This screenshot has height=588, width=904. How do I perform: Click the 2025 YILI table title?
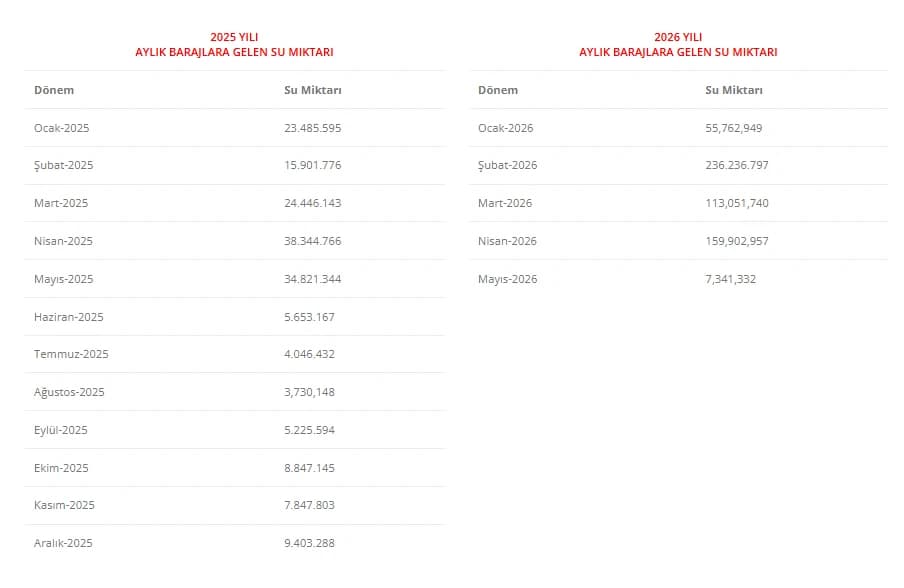234,44
